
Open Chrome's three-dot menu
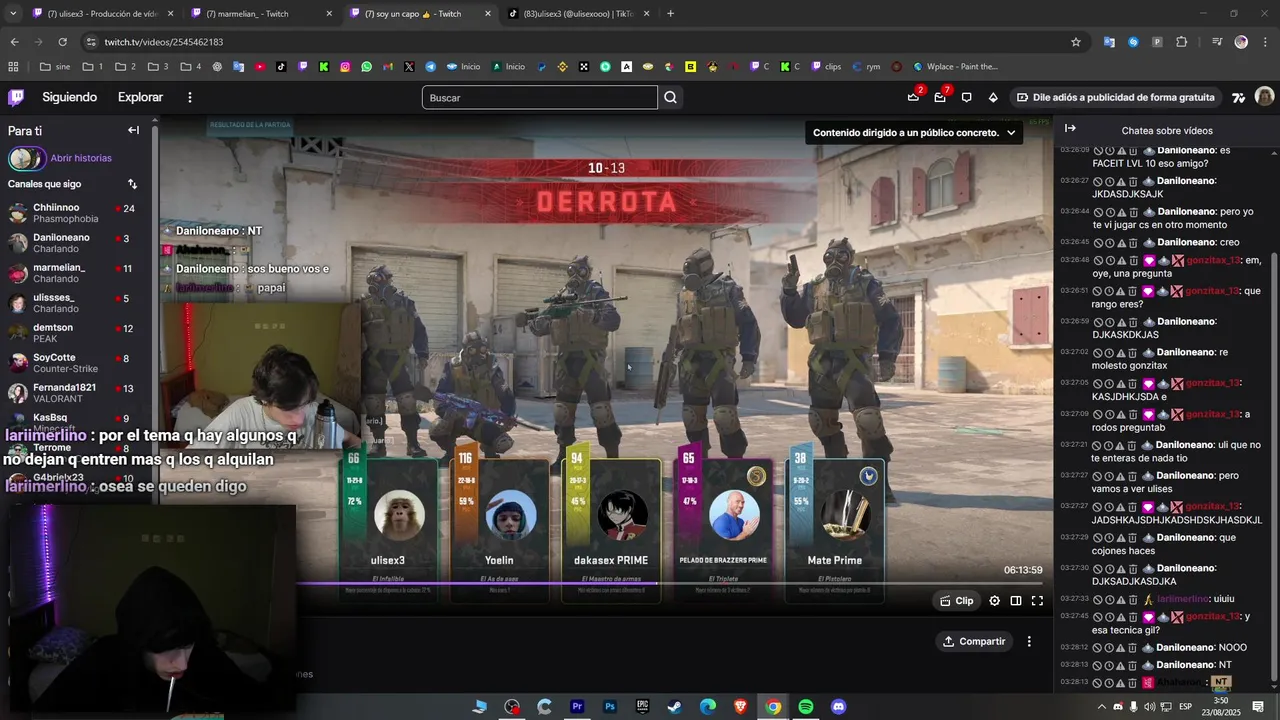click(1266, 42)
